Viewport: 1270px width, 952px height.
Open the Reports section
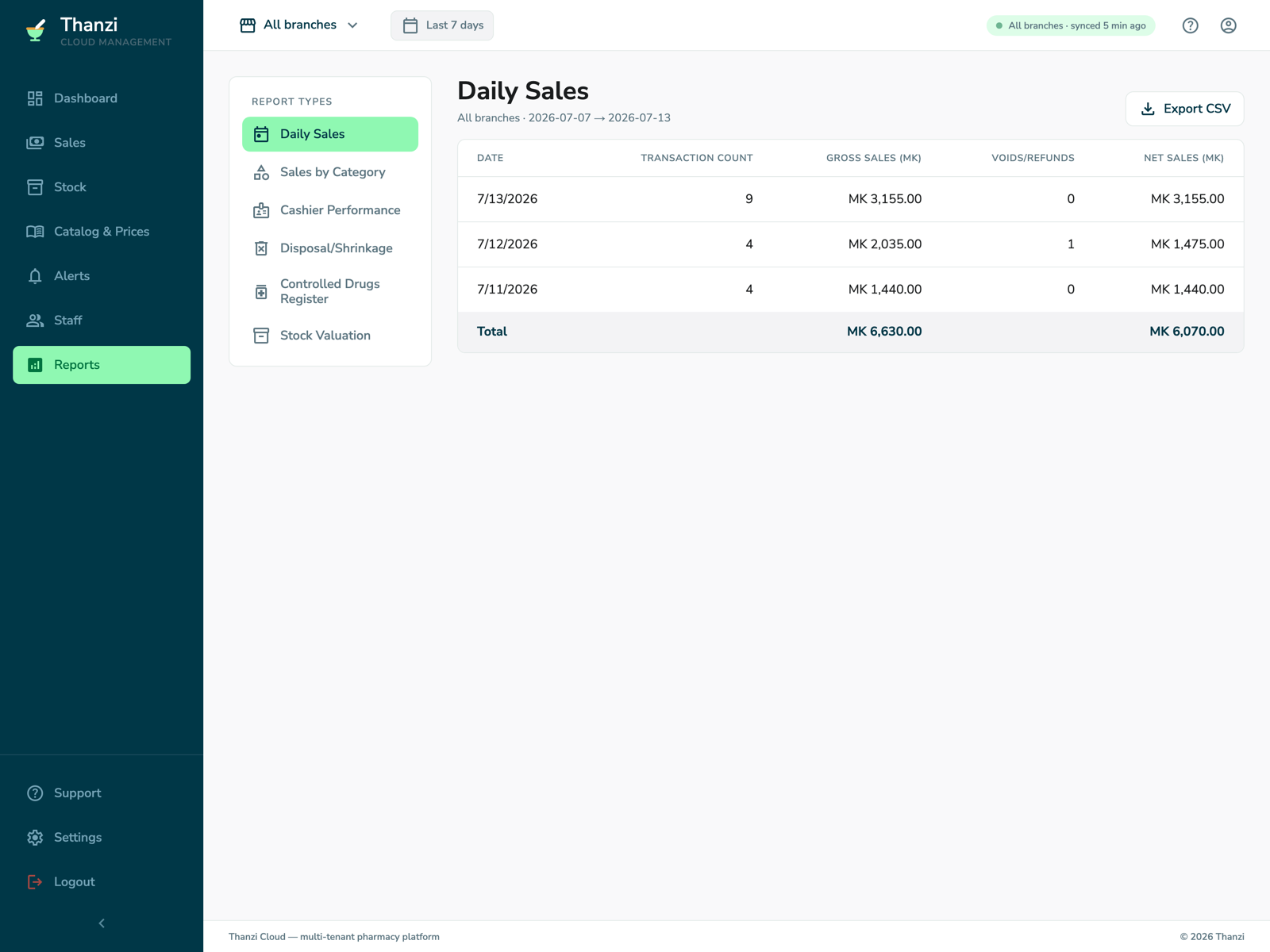102,365
